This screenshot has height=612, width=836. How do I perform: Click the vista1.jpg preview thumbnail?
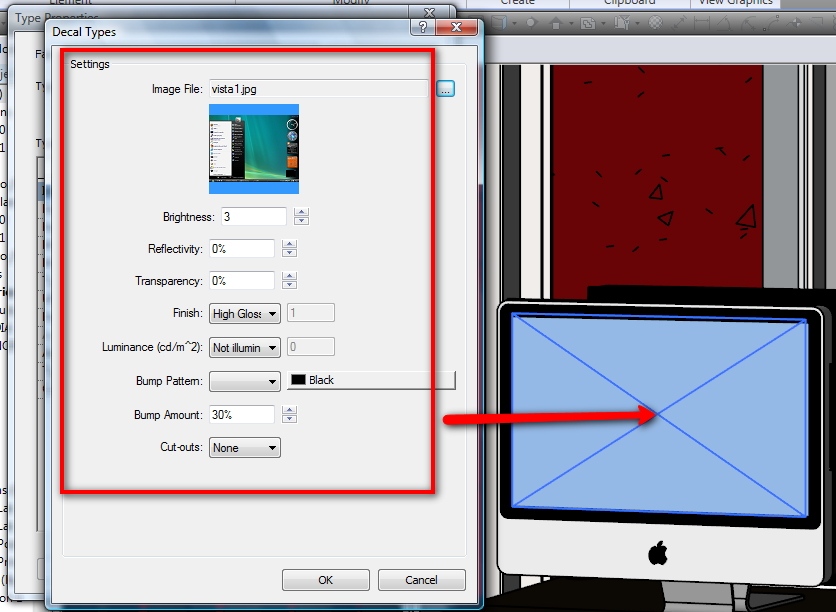[x=254, y=149]
